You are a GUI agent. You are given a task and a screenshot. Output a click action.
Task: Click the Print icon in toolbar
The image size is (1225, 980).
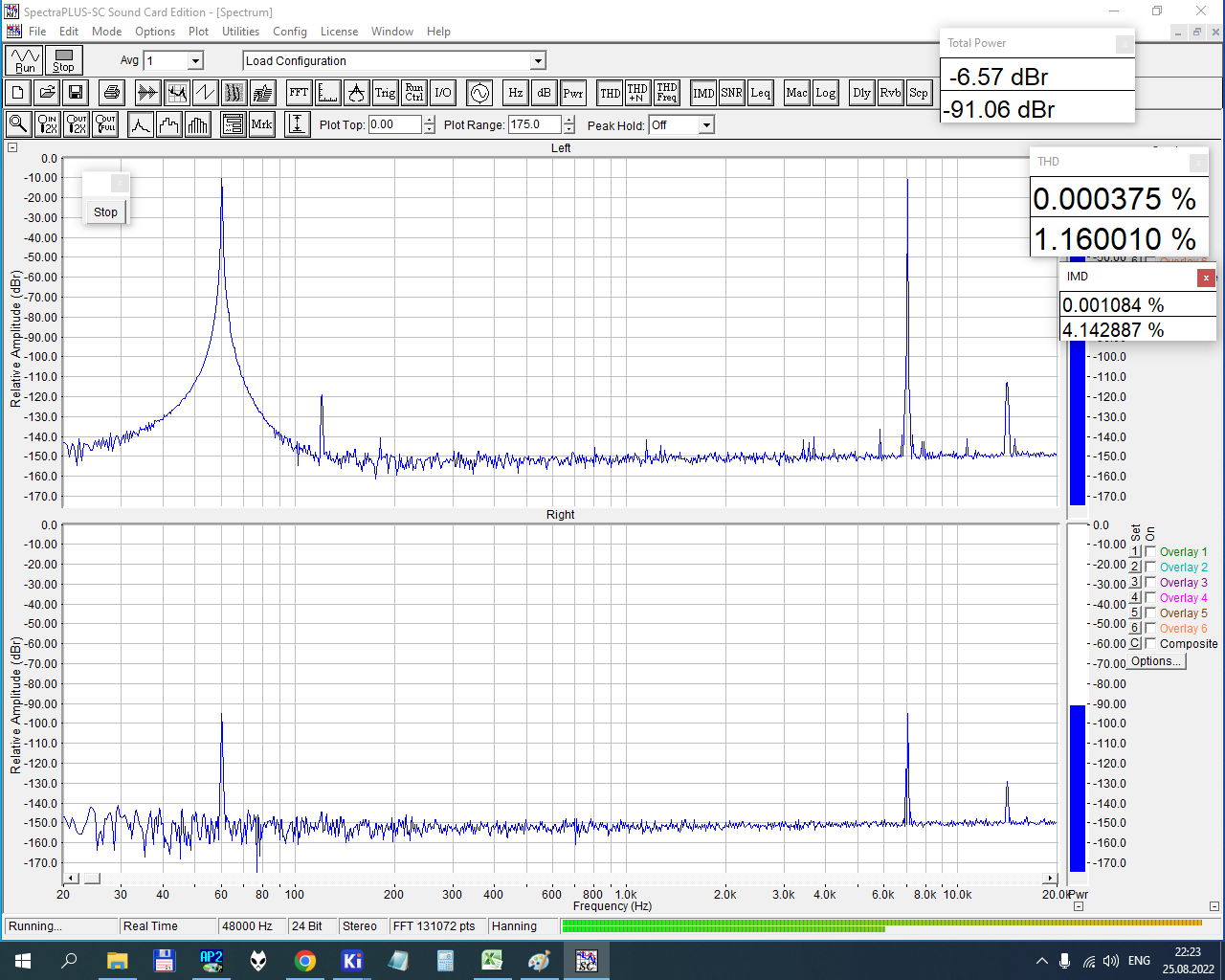tap(112, 93)
